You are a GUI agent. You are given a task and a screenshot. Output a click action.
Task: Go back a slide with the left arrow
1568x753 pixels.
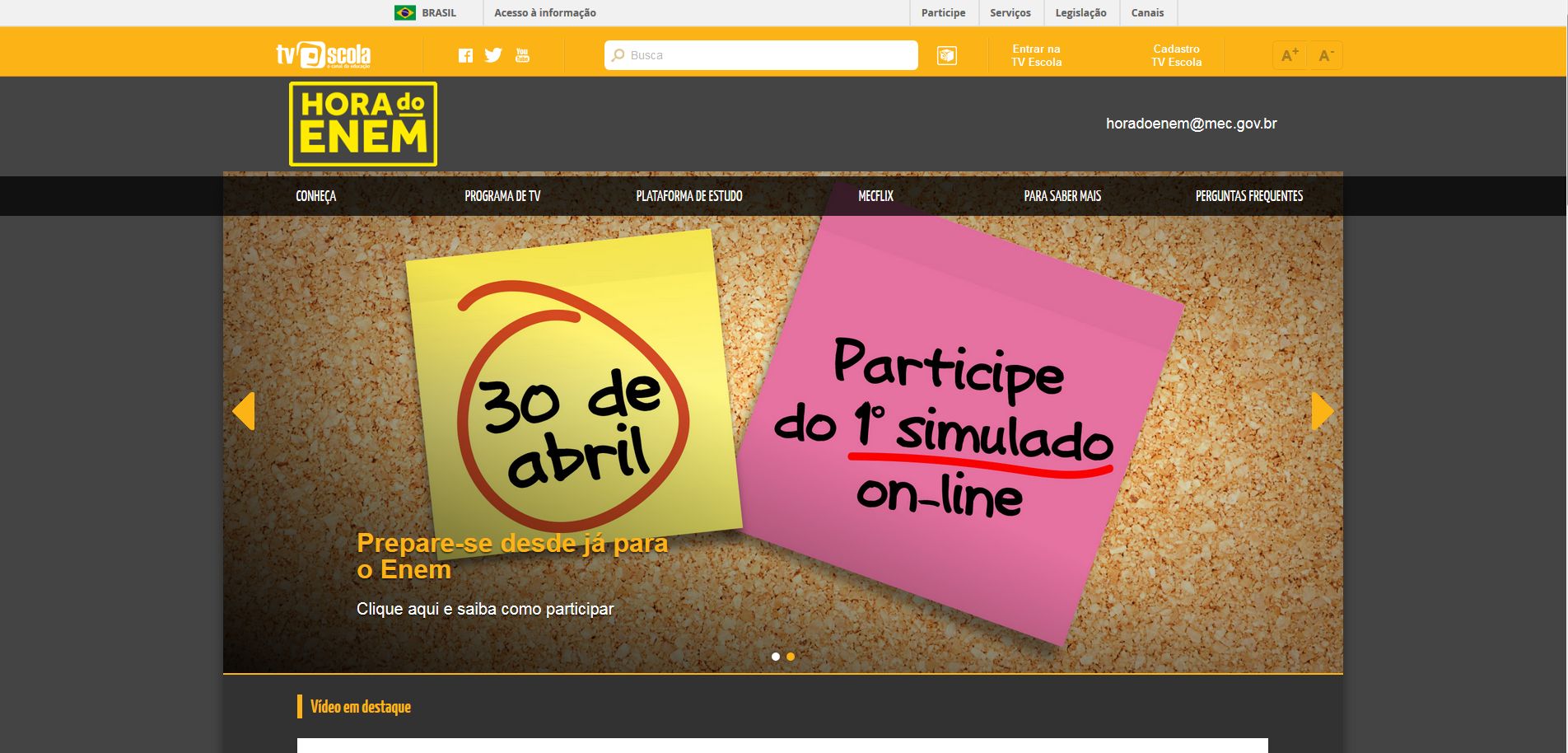point(245,412)
